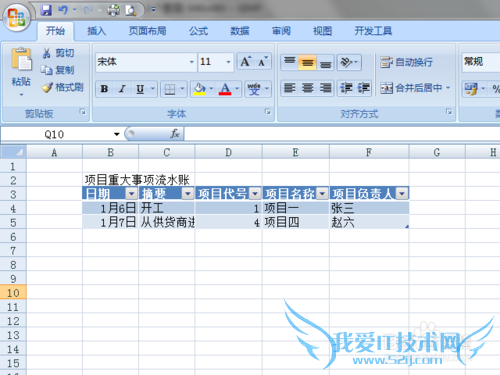Save the workbook from quick access toolbar
Image resolution: width=500 pixels, height=375 pixels.
[46, 10]
